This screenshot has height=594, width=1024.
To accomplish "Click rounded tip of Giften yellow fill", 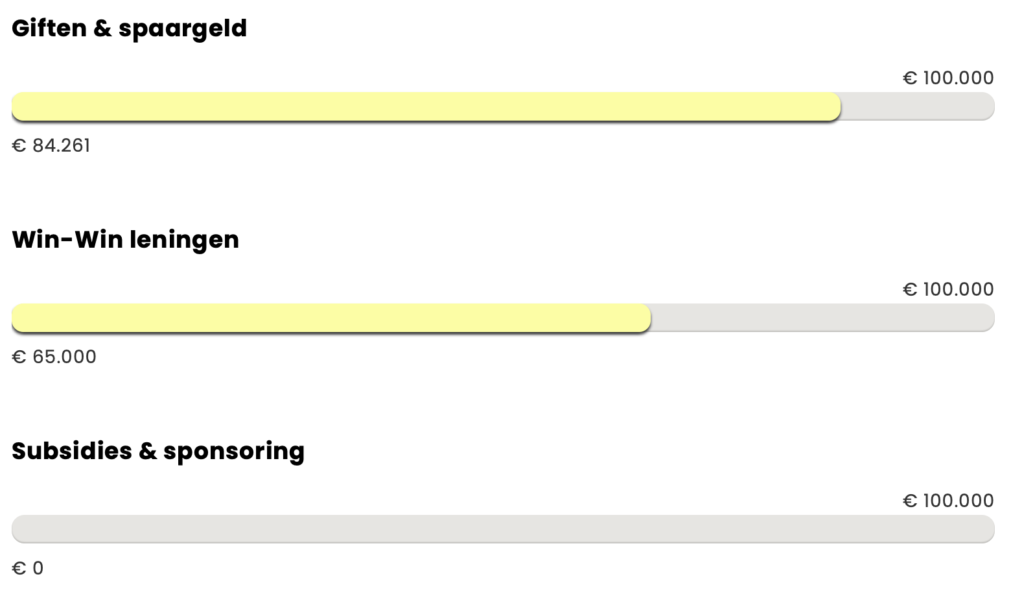I will [835, 106].
